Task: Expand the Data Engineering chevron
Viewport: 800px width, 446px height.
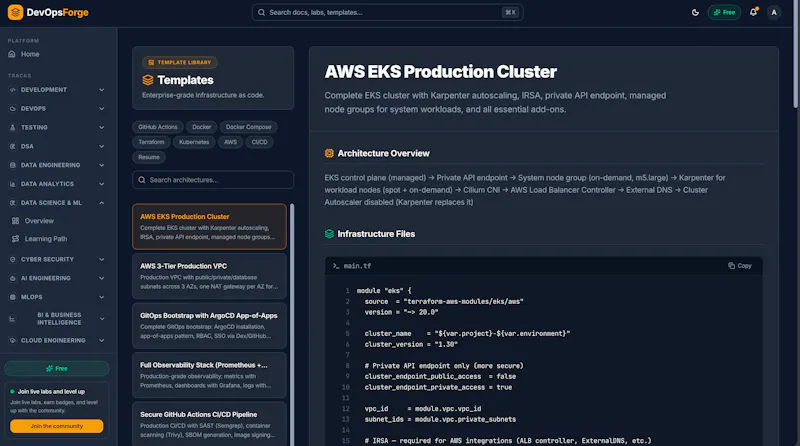Action: point(102,165)
